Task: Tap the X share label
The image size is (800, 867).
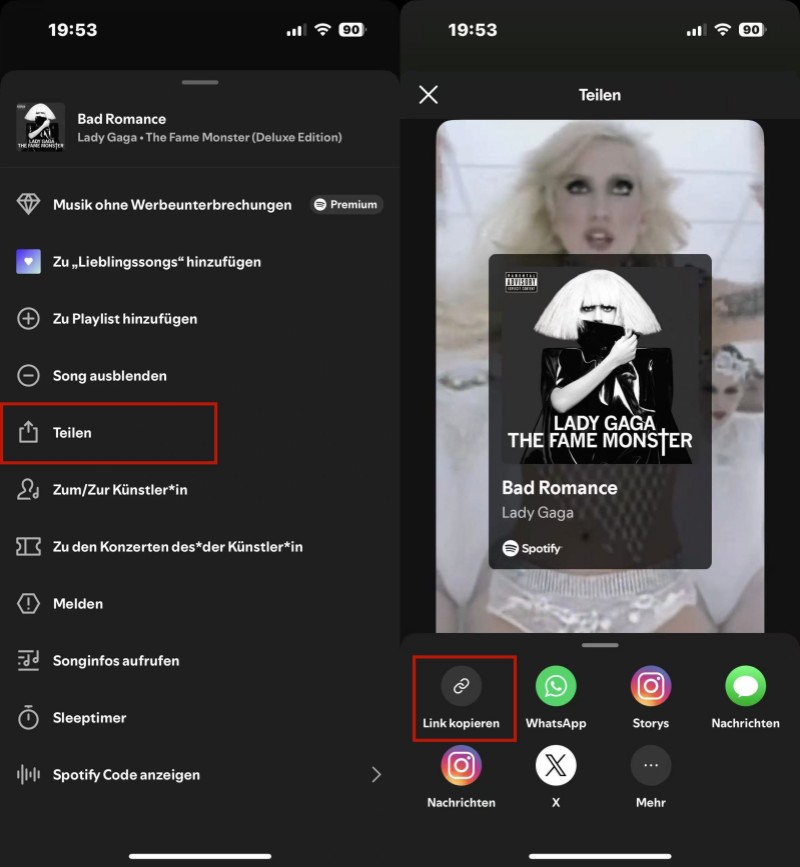Action: tap(556, 802)
